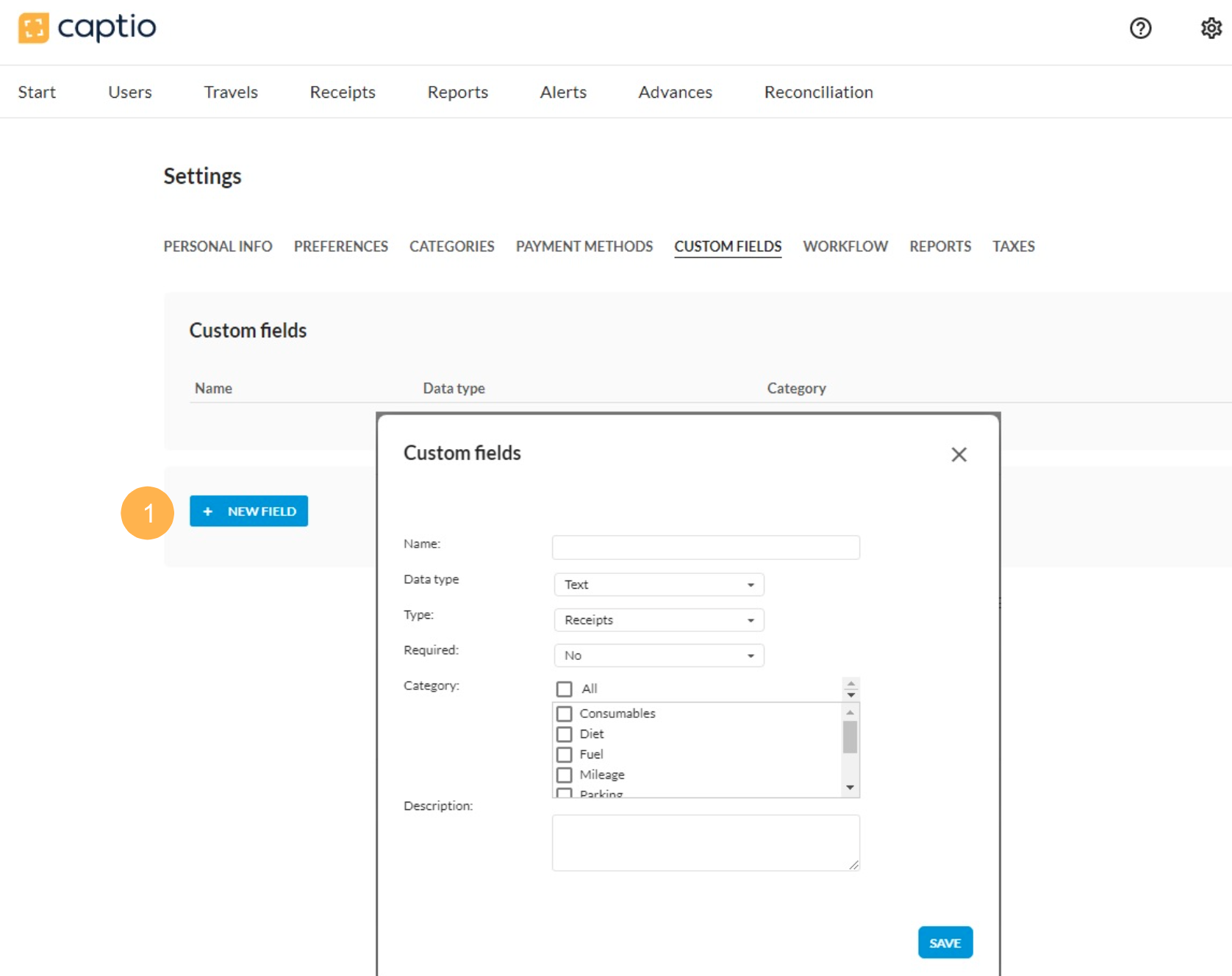Click the Category column header

click(x=797, y=388)
